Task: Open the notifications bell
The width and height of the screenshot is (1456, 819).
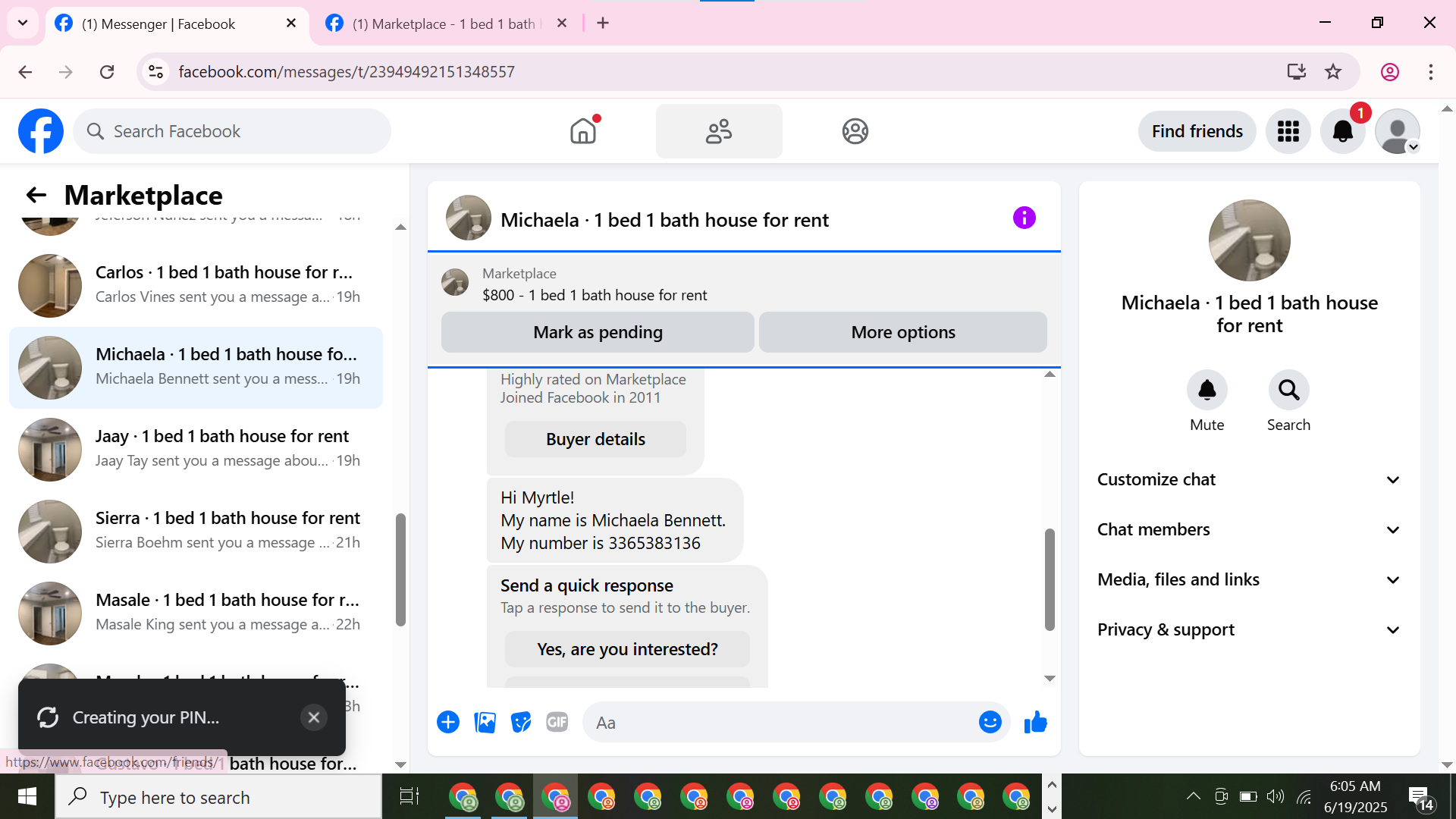Action: 1342,131
